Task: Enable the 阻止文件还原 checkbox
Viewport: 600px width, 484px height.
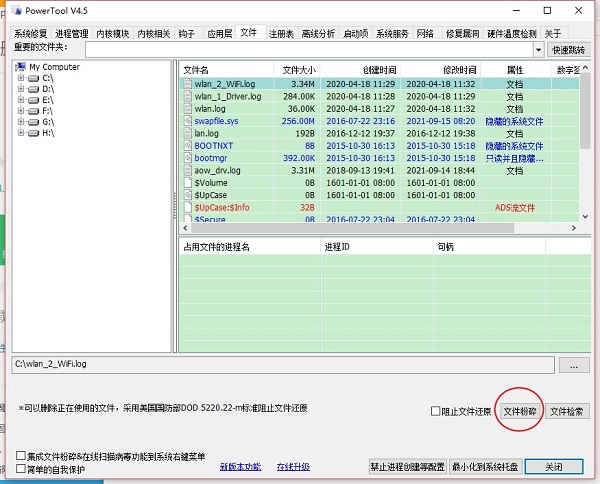Action: click(x=434, y=411)
